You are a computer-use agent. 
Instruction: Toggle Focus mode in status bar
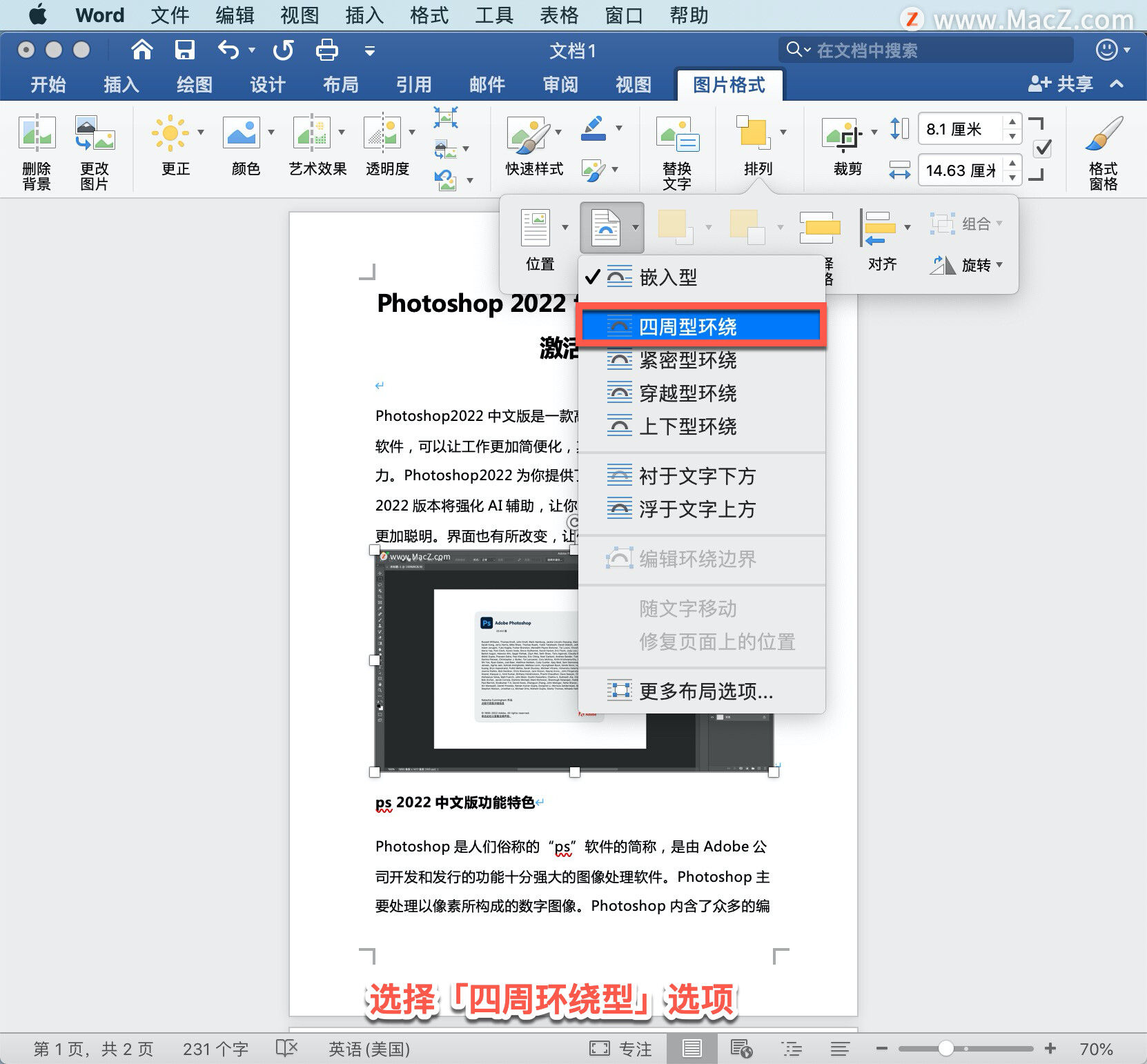click(x=620, y=1049)
